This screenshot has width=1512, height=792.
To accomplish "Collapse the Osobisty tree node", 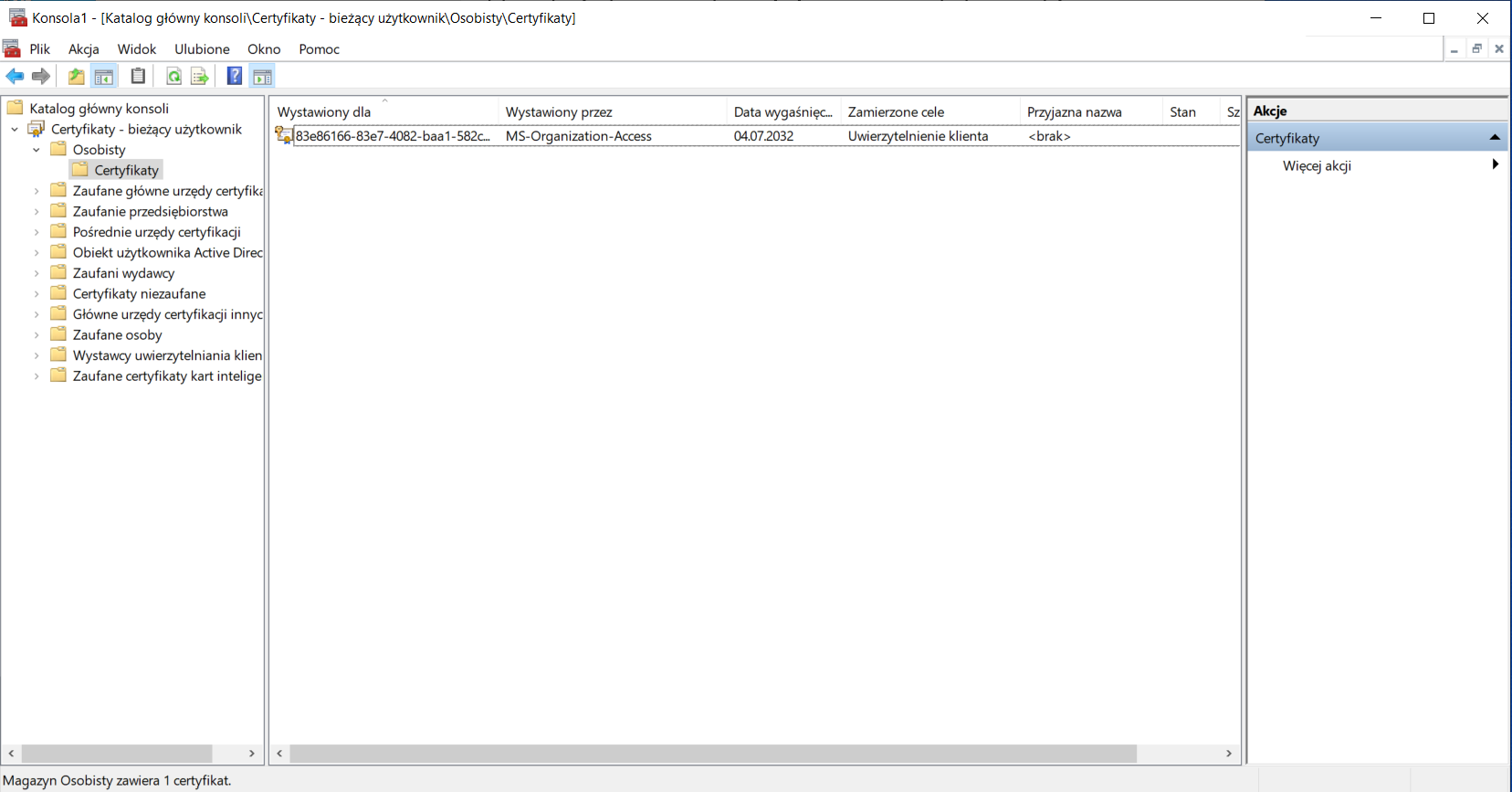I will coord(37,150).
